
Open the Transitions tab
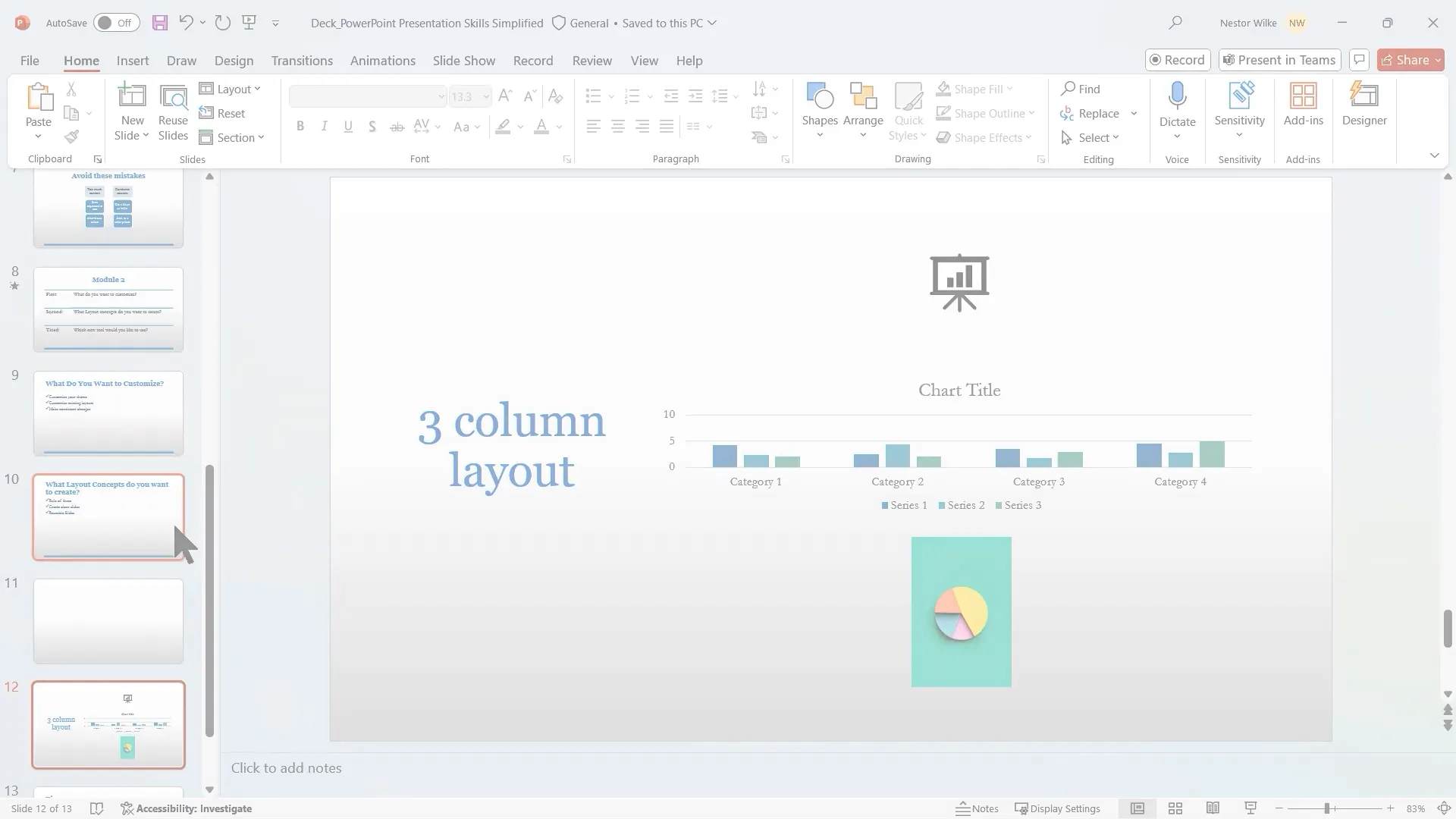(x=302, y=61)
